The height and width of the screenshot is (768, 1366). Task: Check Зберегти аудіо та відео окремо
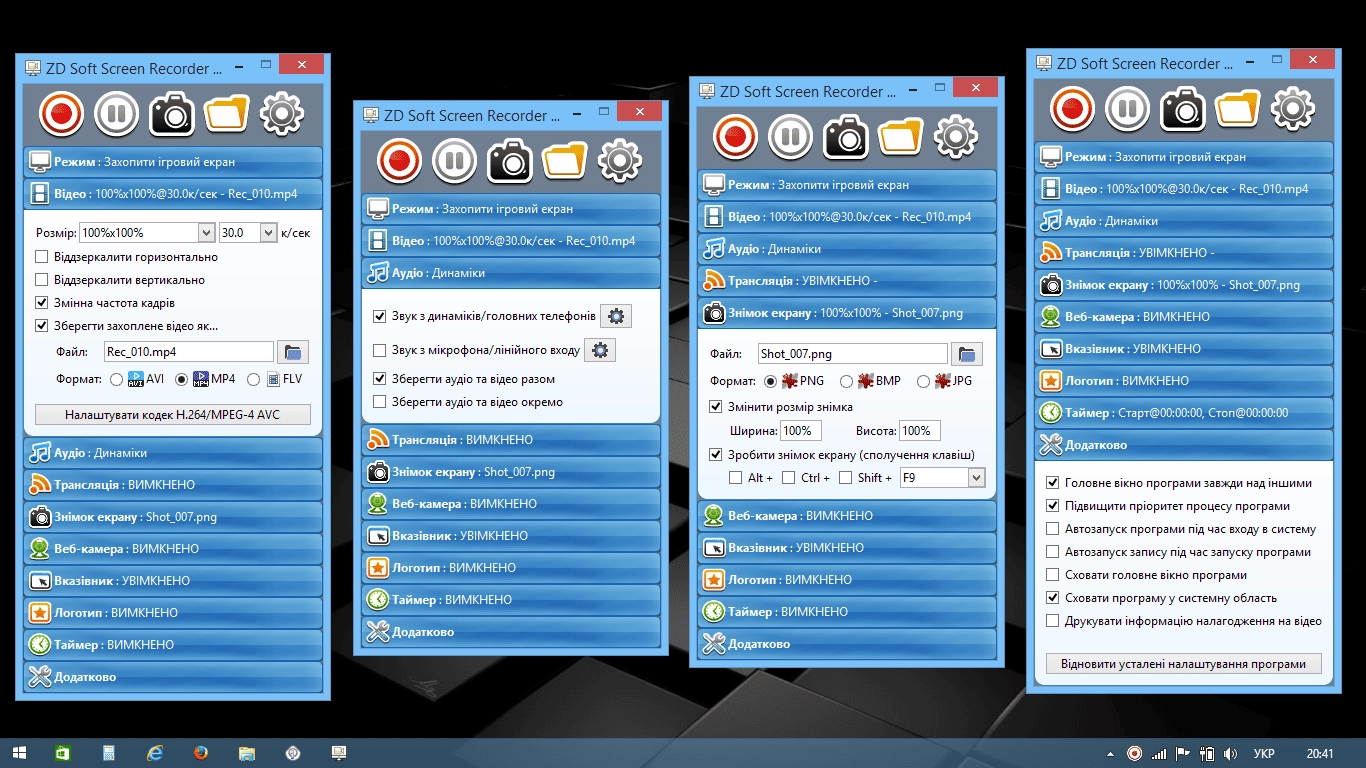380,402
